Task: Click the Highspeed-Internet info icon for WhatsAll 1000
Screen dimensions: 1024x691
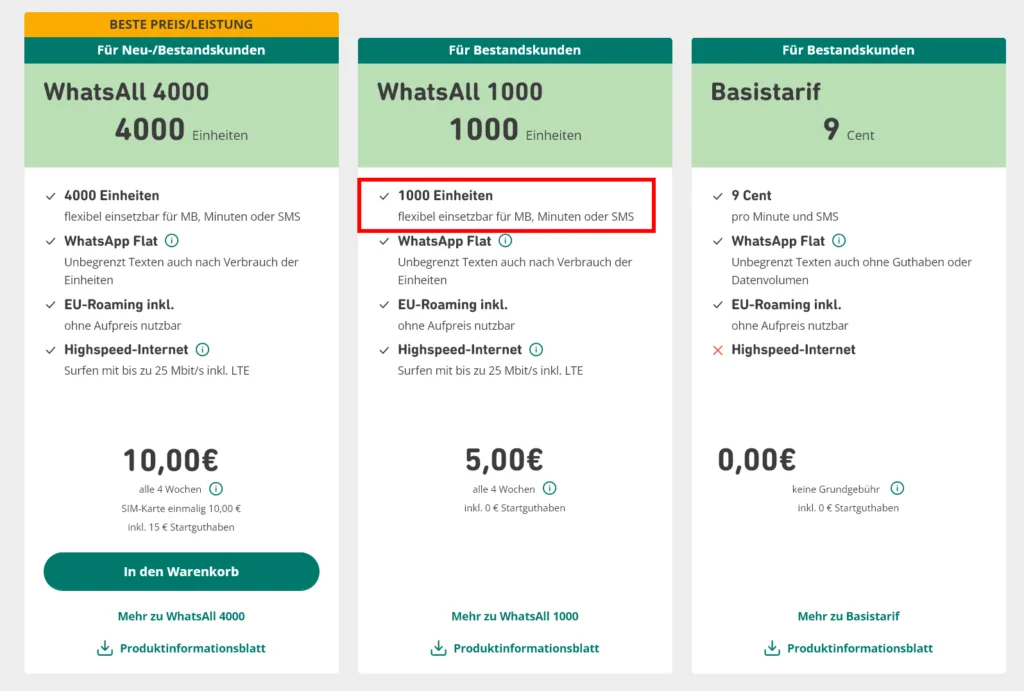Action: coord(537,350)
